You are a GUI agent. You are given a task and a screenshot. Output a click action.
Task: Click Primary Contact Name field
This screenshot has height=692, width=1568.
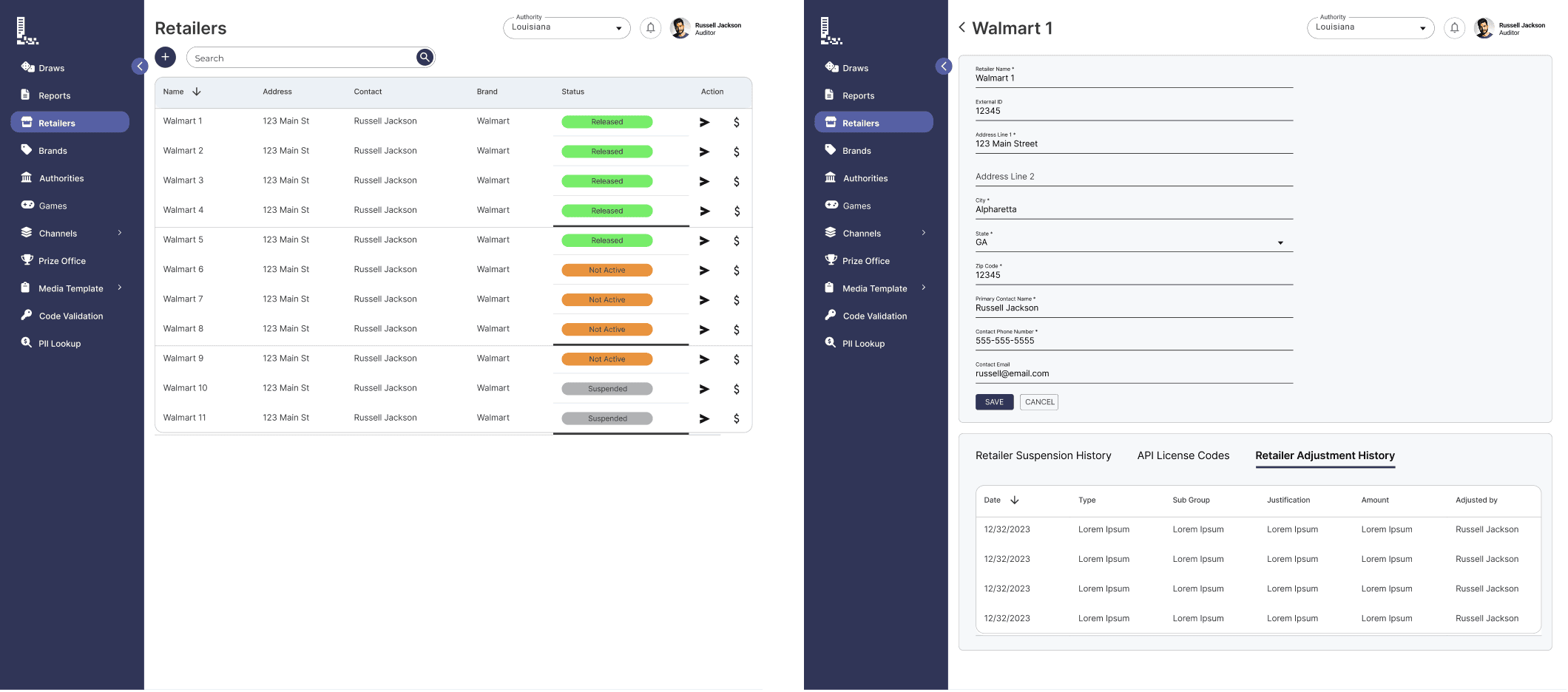[x=1134, y=306]
